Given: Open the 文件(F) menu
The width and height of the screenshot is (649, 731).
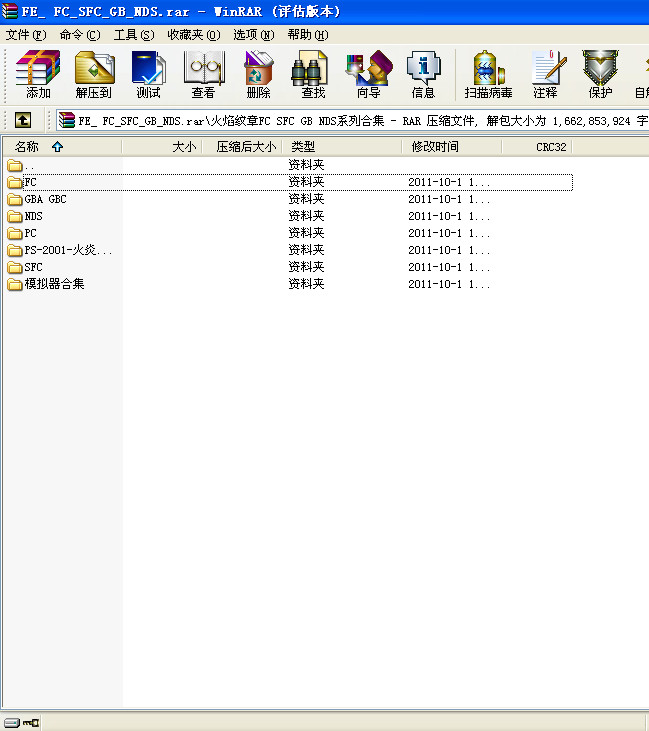Looking at the screenshot, I should pos(26,35).
